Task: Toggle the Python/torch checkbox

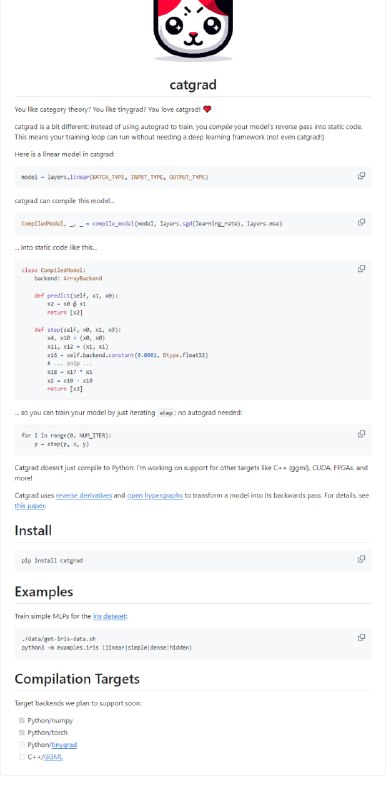Action: (x=22, y=733)
